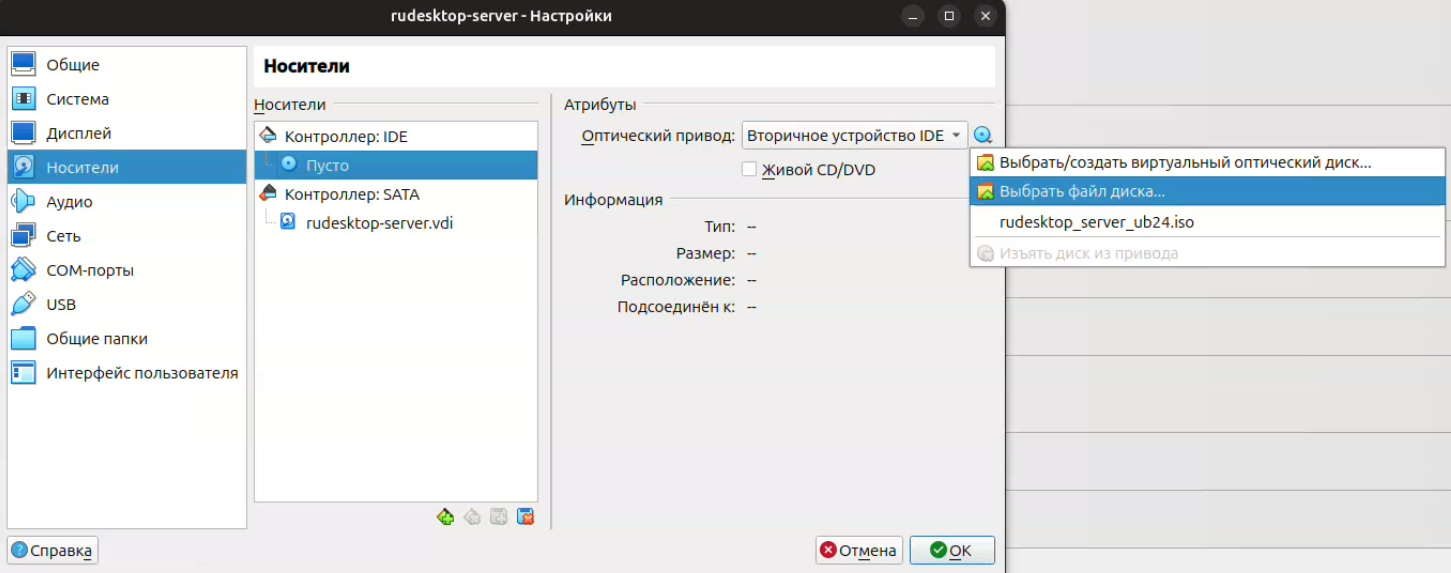
Task: Switch to the Сеть settings section
Action: [x=63, y=236]
